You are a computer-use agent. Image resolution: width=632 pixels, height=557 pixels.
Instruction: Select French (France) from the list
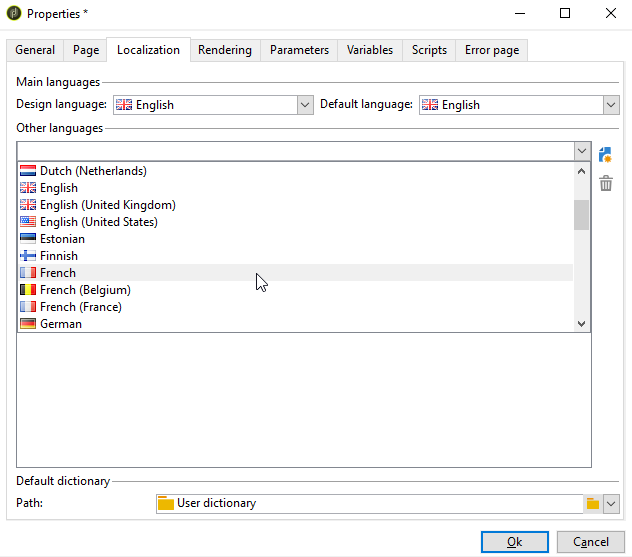point(80,307)
